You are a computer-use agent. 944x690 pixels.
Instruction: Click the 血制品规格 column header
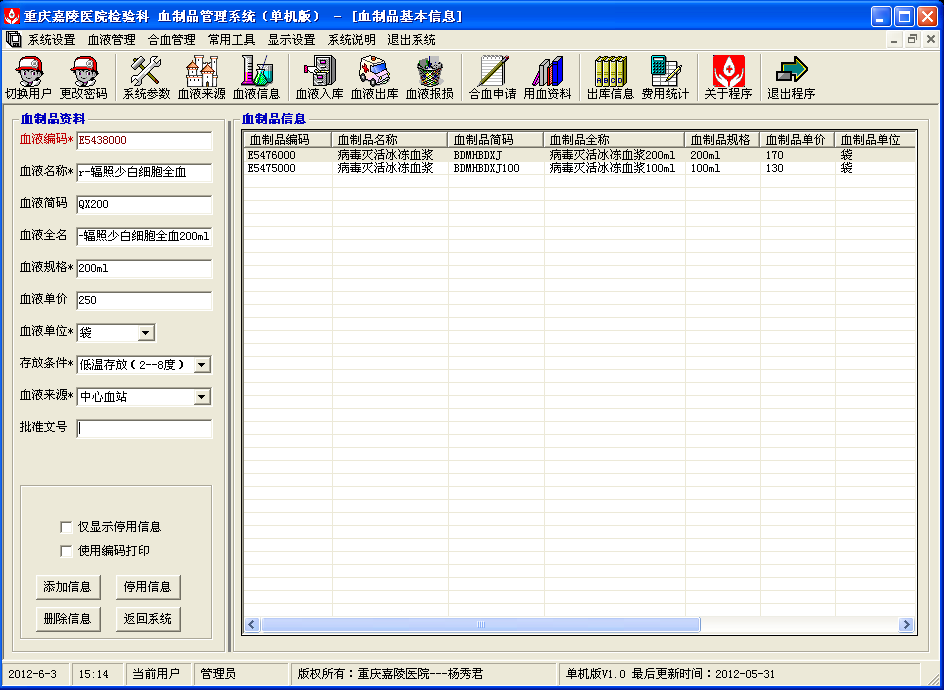pos(722,140)
